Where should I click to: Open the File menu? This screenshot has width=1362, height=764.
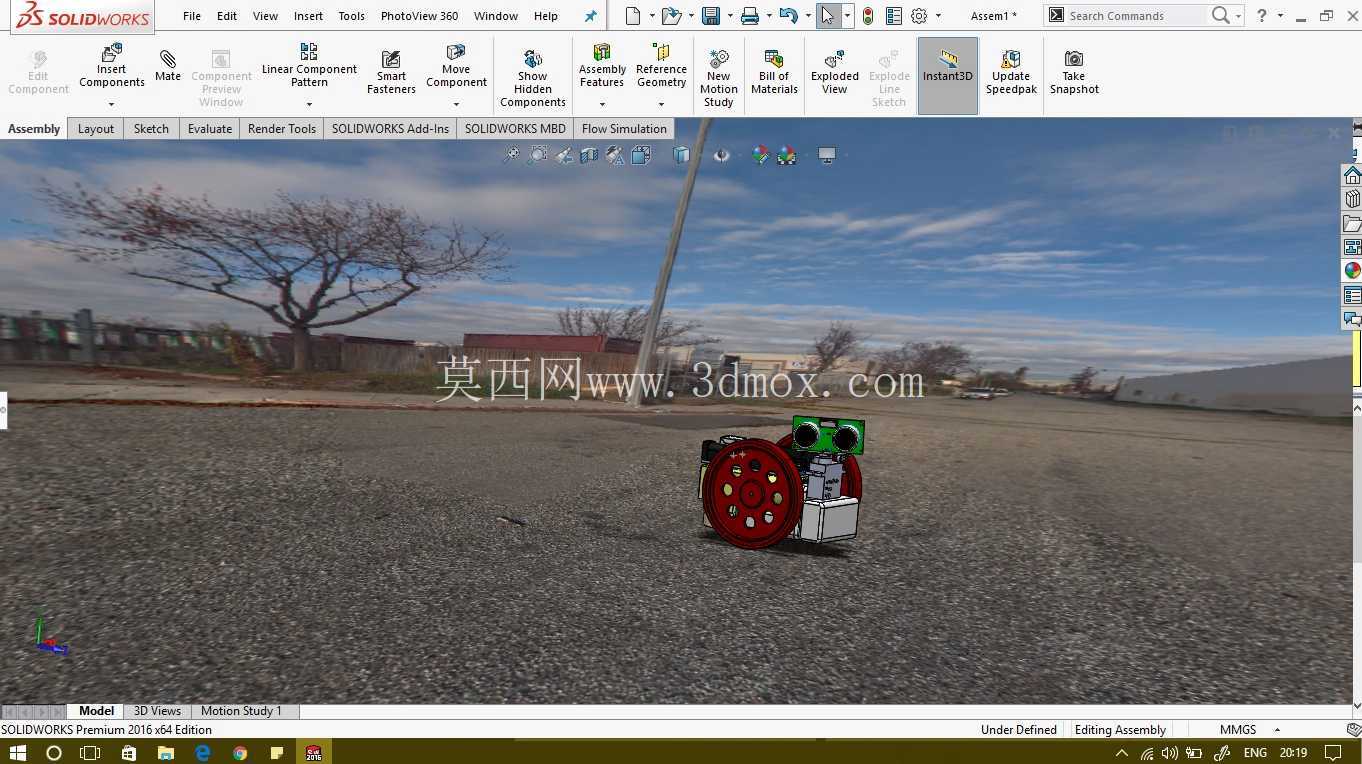[x=192, y=16]
